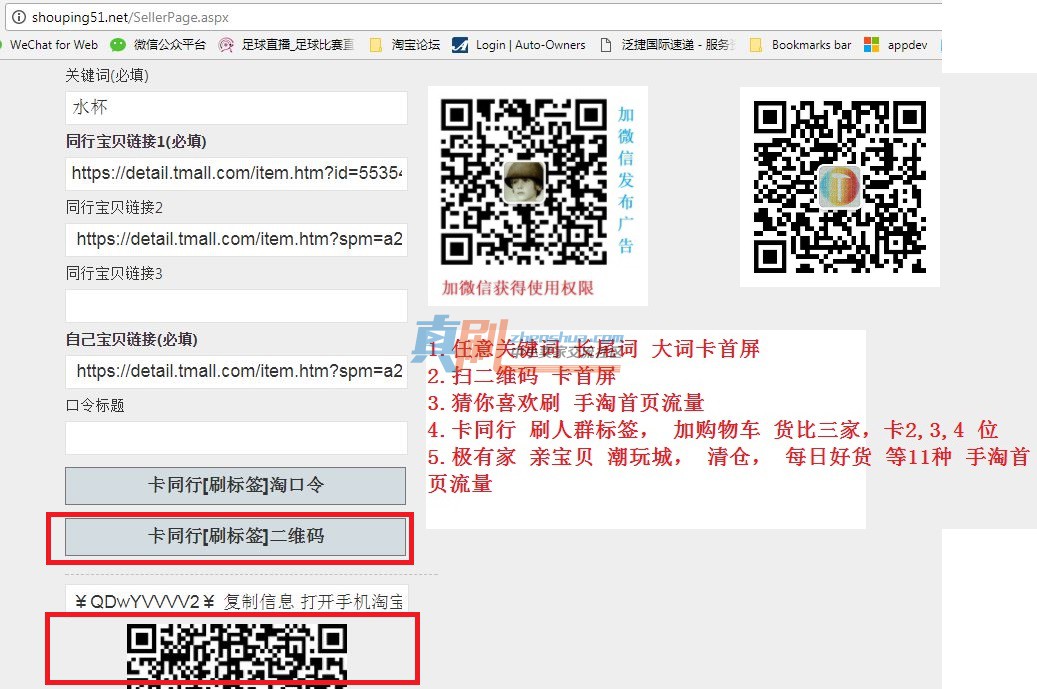This screenshot has width=1037, height=689.
Task: Click the label 同行宝贝链接2
Action: tap(114, 208)
